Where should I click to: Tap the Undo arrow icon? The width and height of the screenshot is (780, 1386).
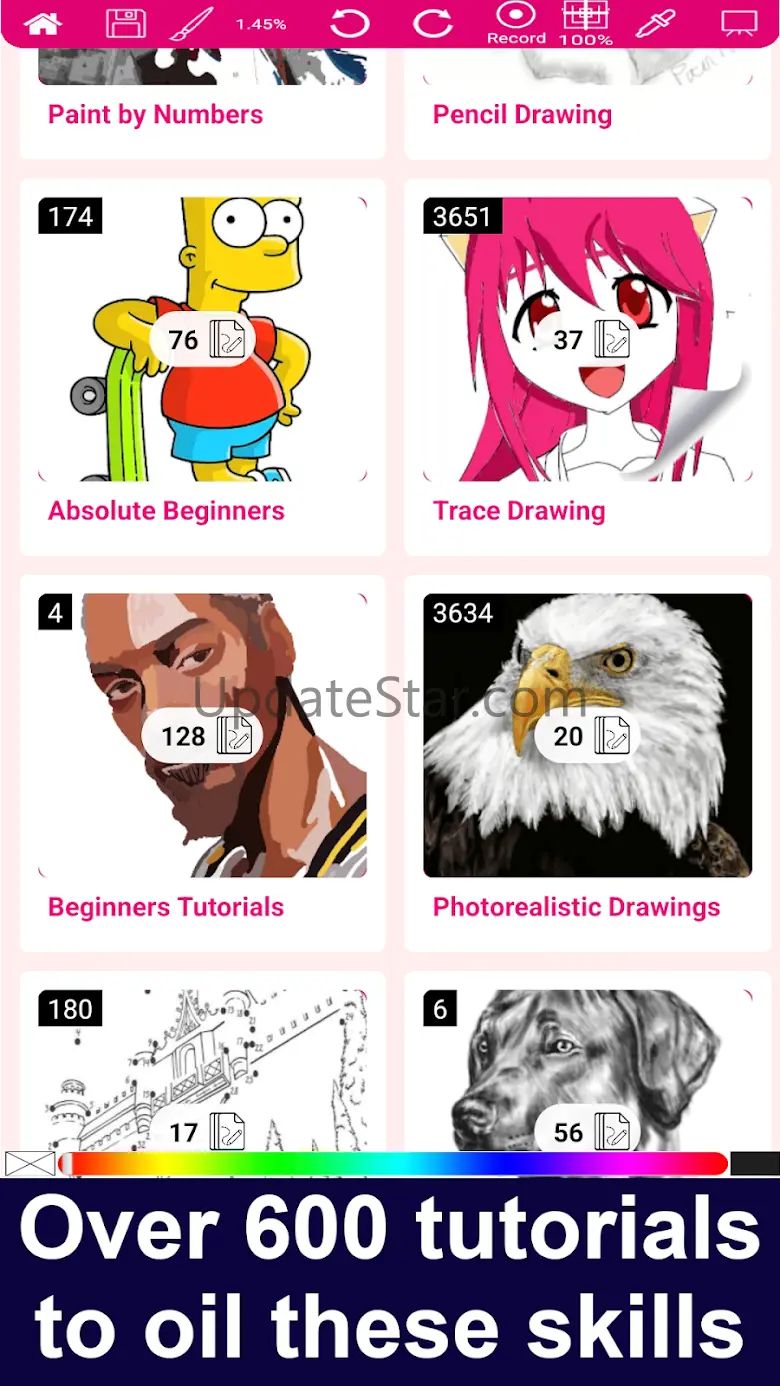350,23
